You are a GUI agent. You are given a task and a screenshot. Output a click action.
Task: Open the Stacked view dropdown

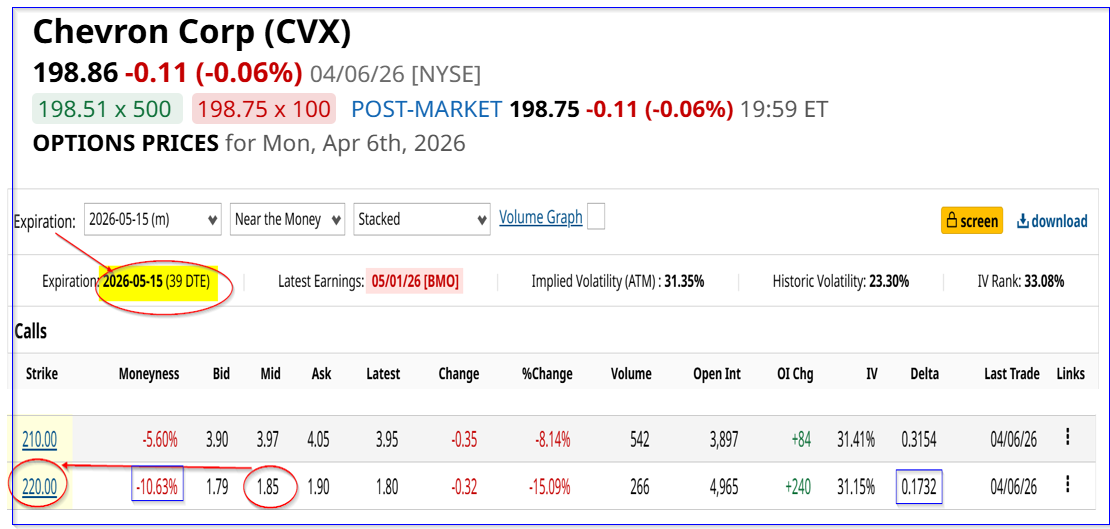(421, 219)
